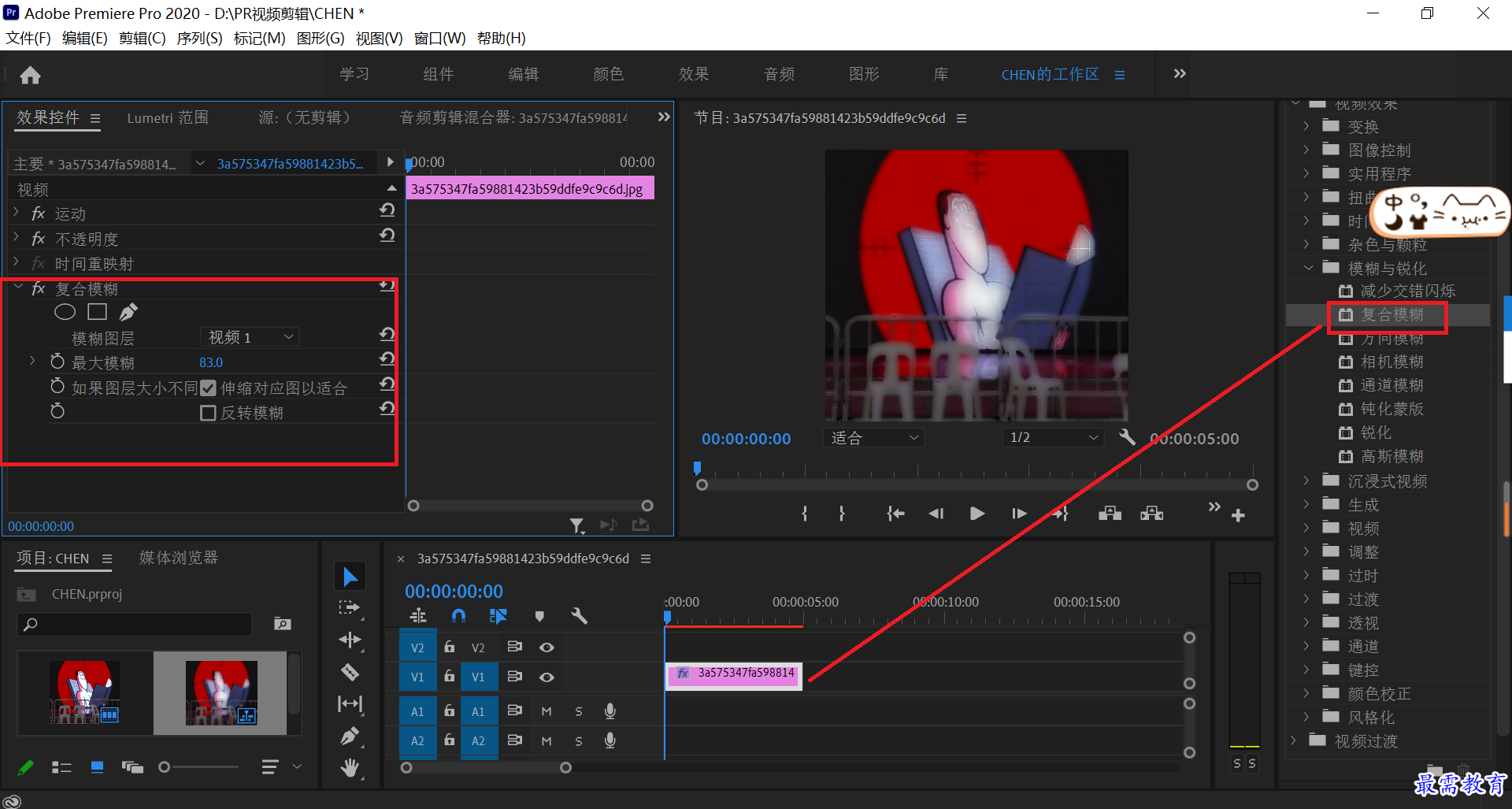Select the Razor tool
Viewport: 1512px width, 809px height.
pos(350,672)
